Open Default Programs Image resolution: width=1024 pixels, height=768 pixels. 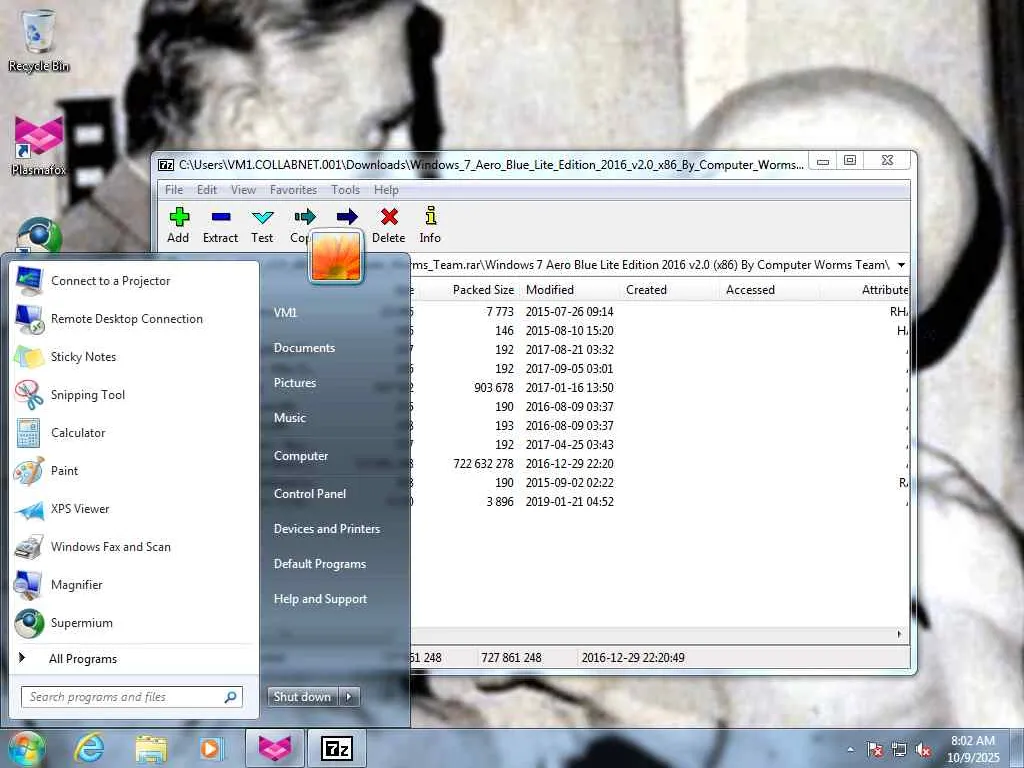pyautogui.click(x=320, y=564)
